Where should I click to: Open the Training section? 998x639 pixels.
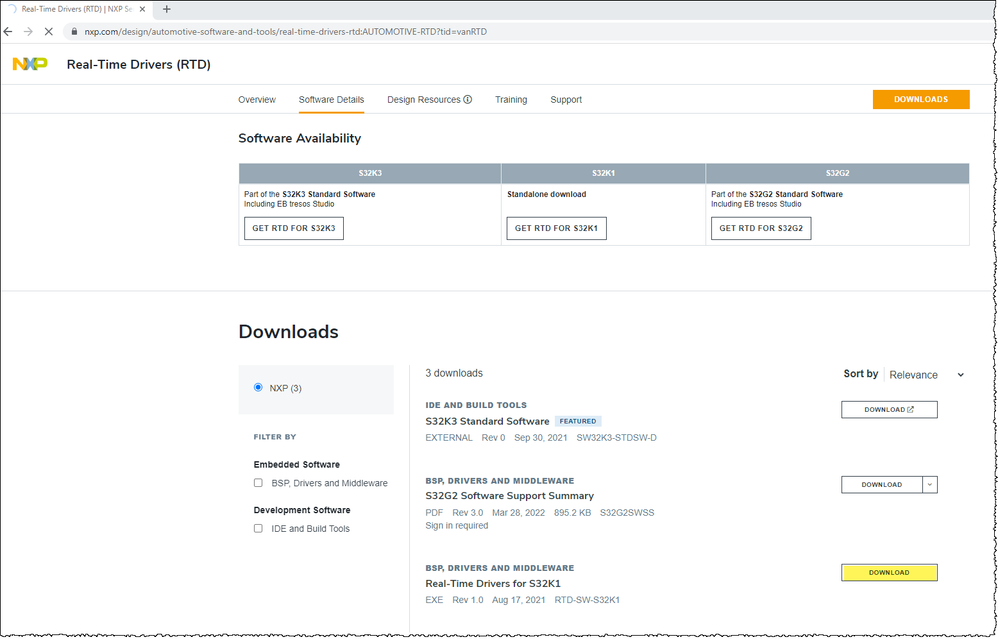[511, 99]
